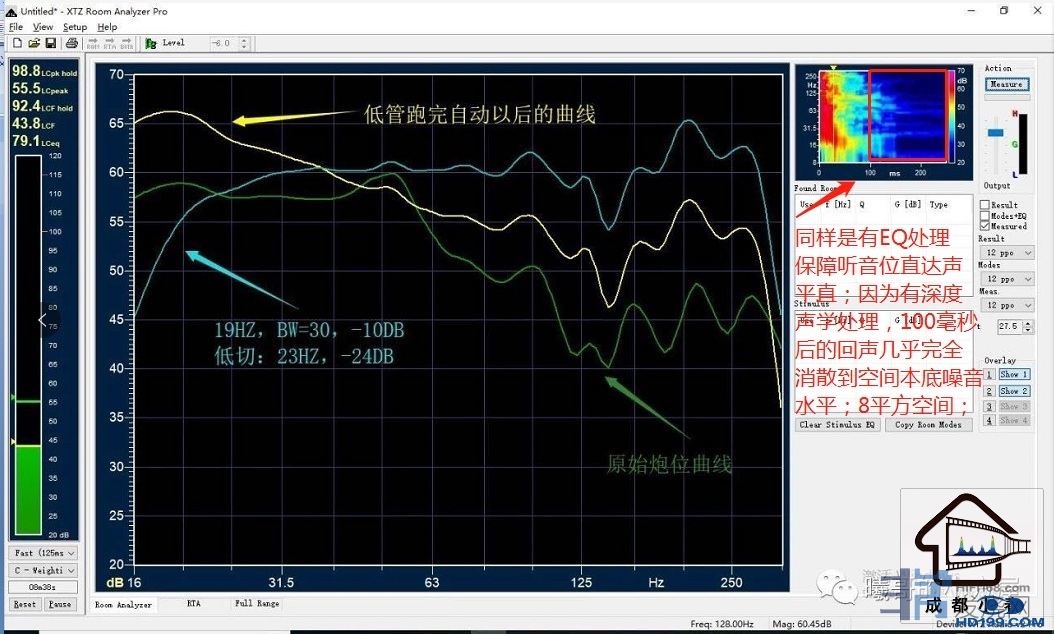The height and width of the screenshot is (634, 1054).
Task: Click the overlay 2 number icon
Action: [x=989, y=391]
